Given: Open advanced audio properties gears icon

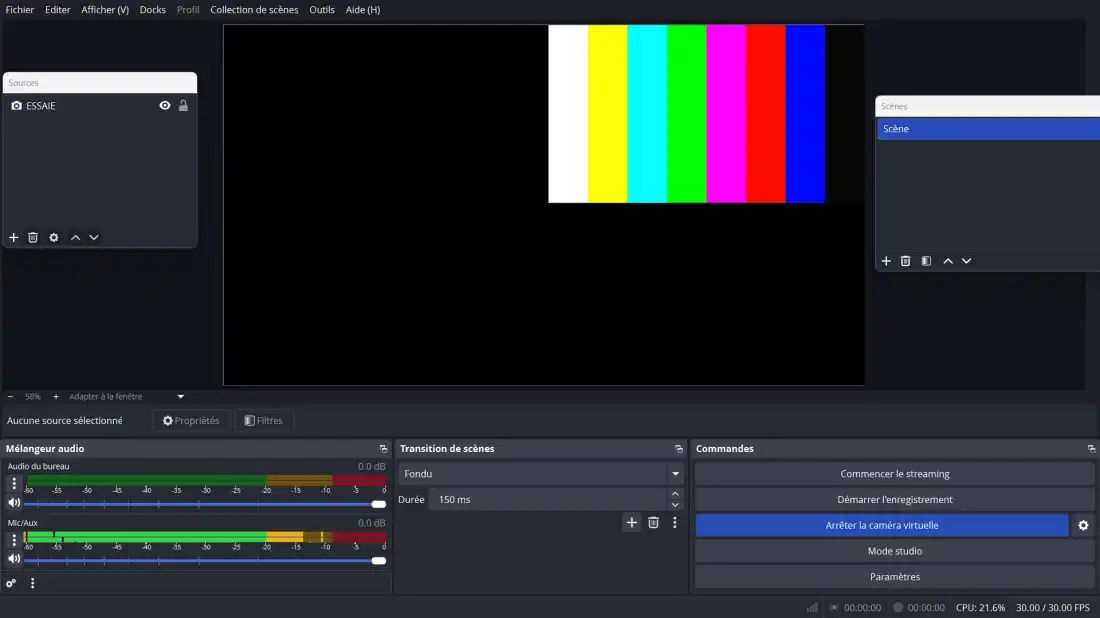Looking at the screenshot, I should click(11, 583).
